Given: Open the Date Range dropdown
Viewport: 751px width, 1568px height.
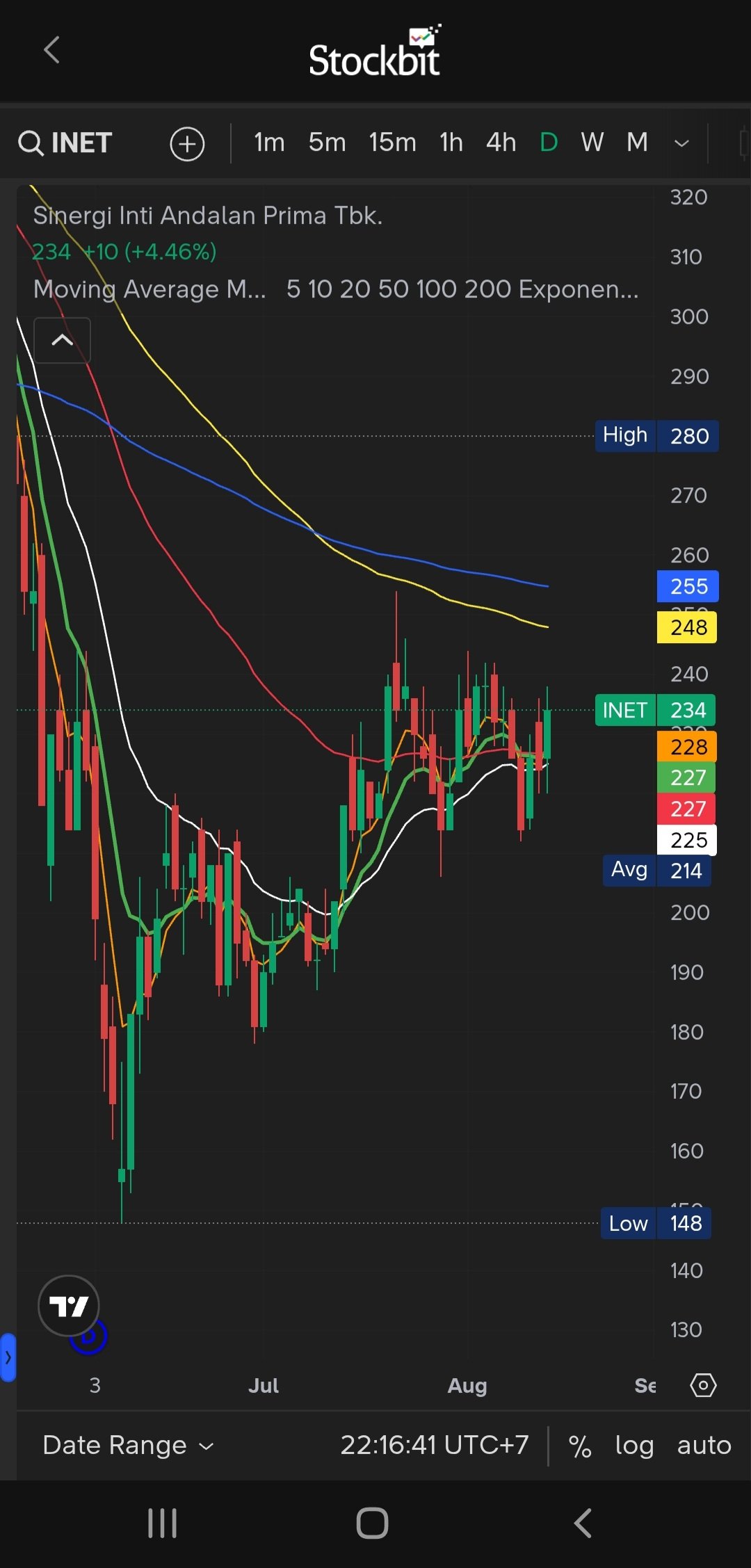Looking at the screenshot, I should click(128, 1445).
